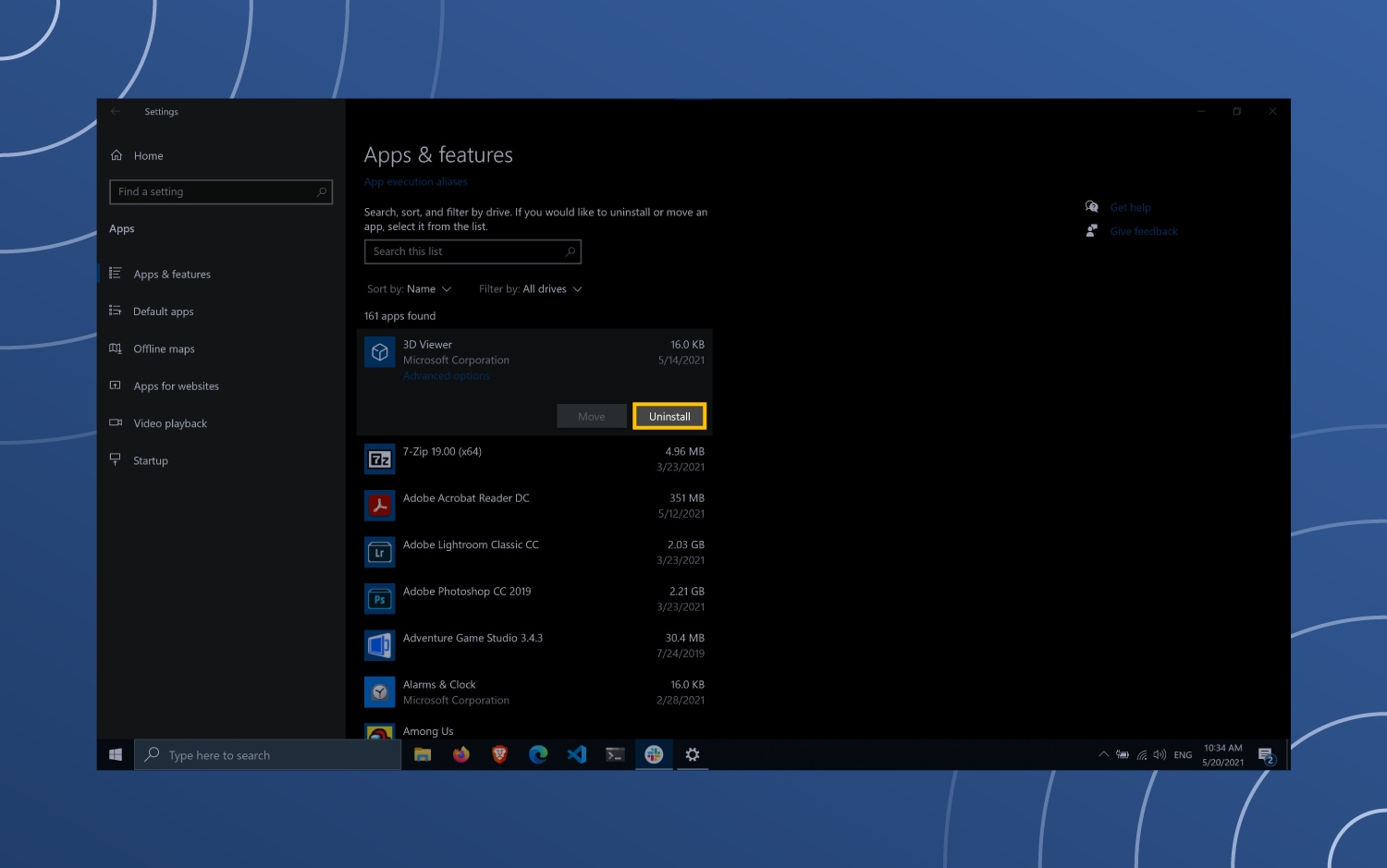
Task: Select the Adobe Lightroom Classic CC entry
Action: click(534, 553)
